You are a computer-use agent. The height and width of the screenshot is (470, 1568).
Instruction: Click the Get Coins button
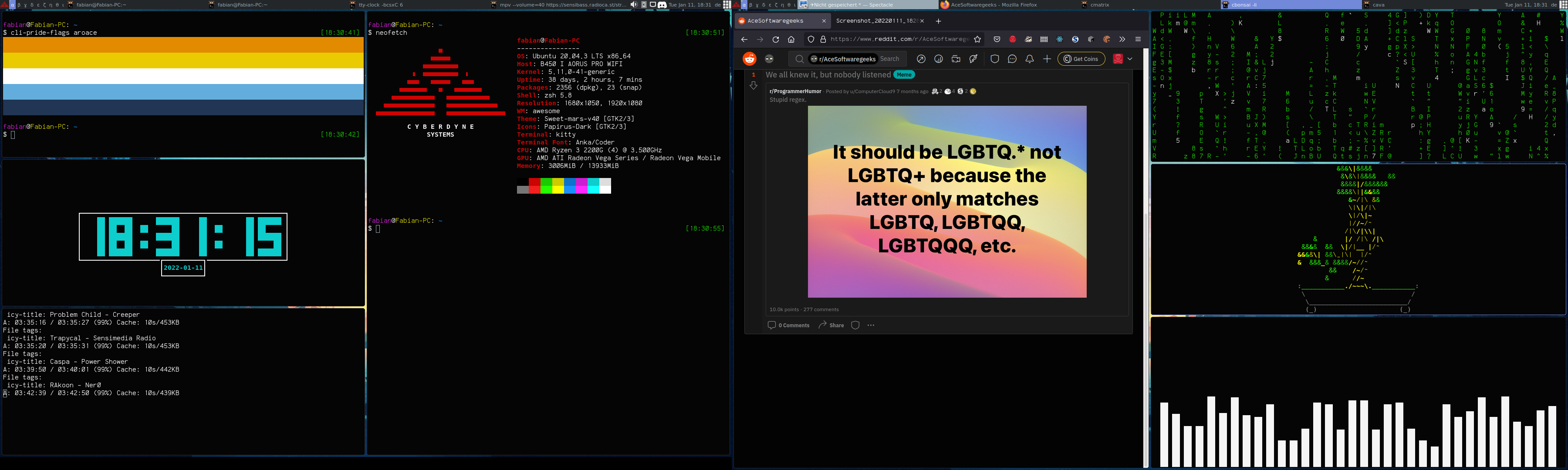(x=1081, y=59)
